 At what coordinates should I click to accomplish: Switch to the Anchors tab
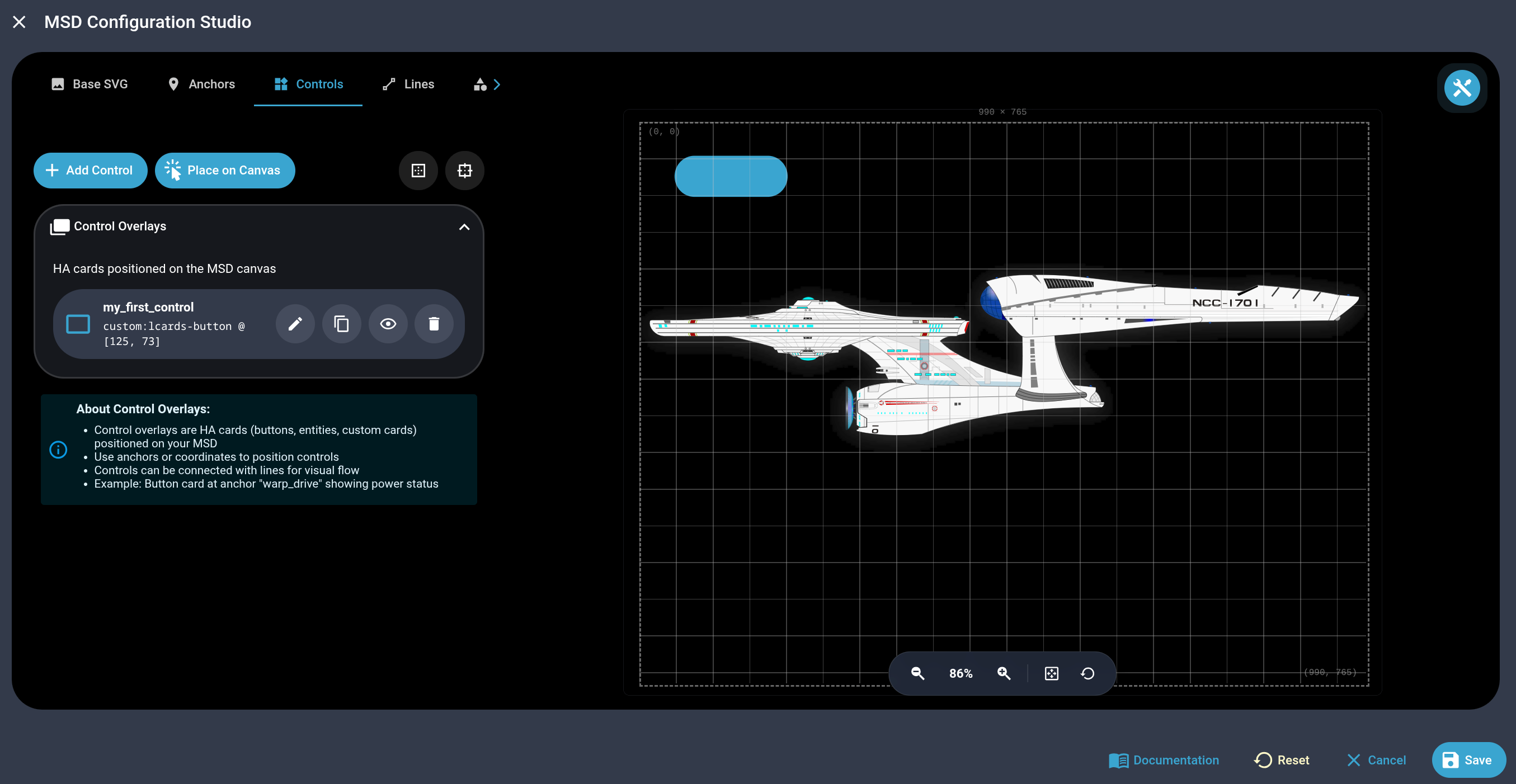click(x=201, y=84)
